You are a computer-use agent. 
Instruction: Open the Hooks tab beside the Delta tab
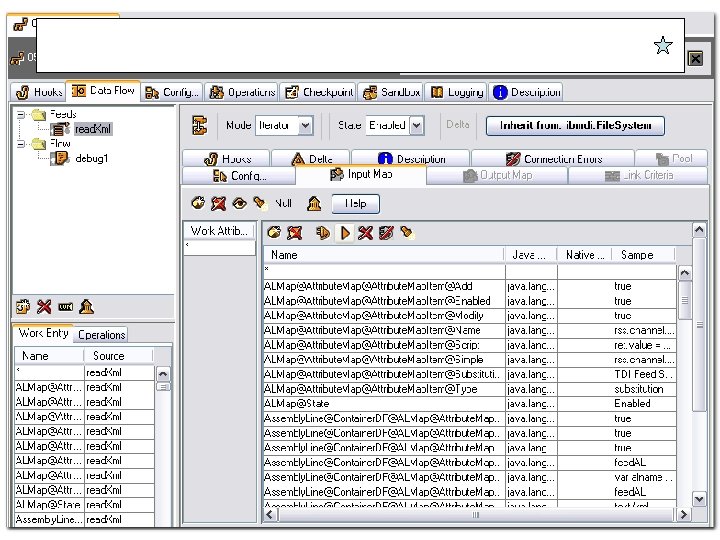tap(227, 159)
